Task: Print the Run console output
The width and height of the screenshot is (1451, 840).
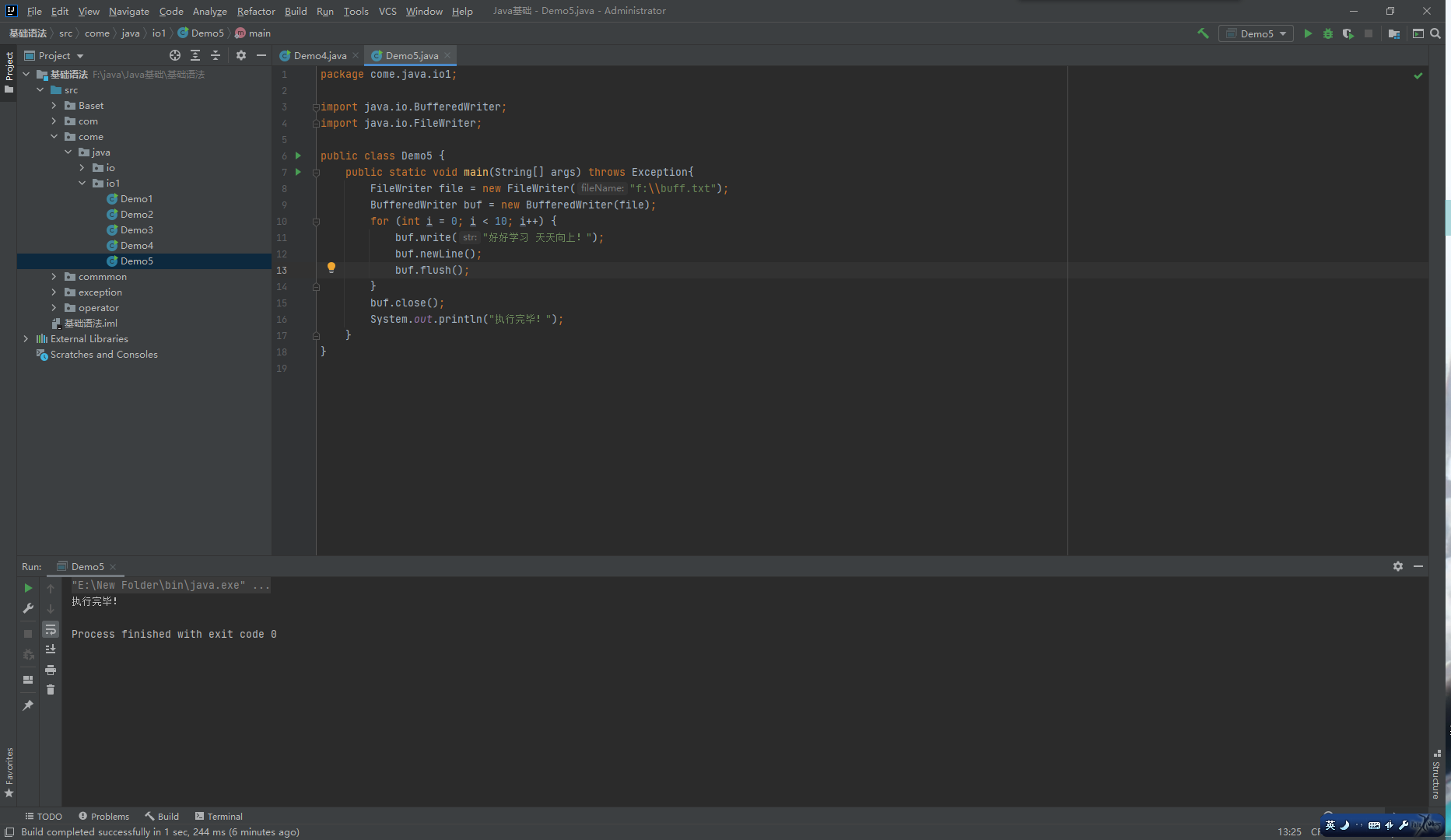Action: 51,669
